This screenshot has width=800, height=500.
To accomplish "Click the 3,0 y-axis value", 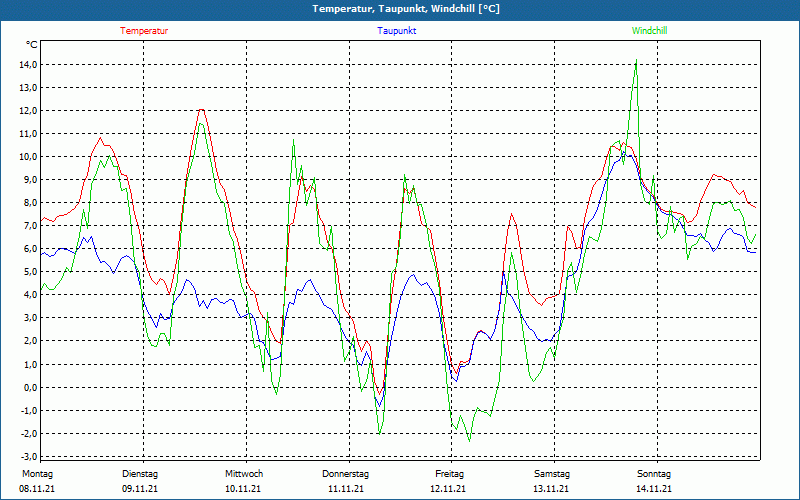I will pyautogui.click(x=29, y=318).
